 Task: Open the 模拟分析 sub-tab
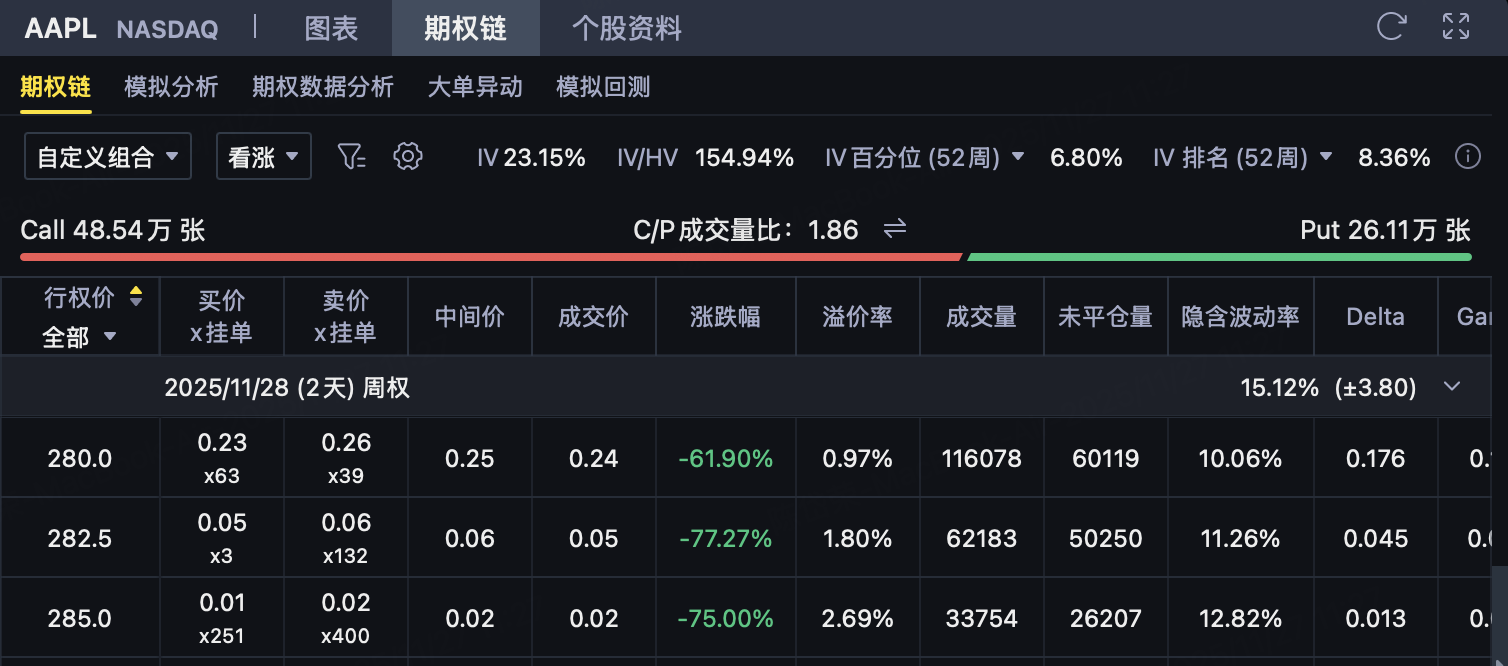(171, 87)
